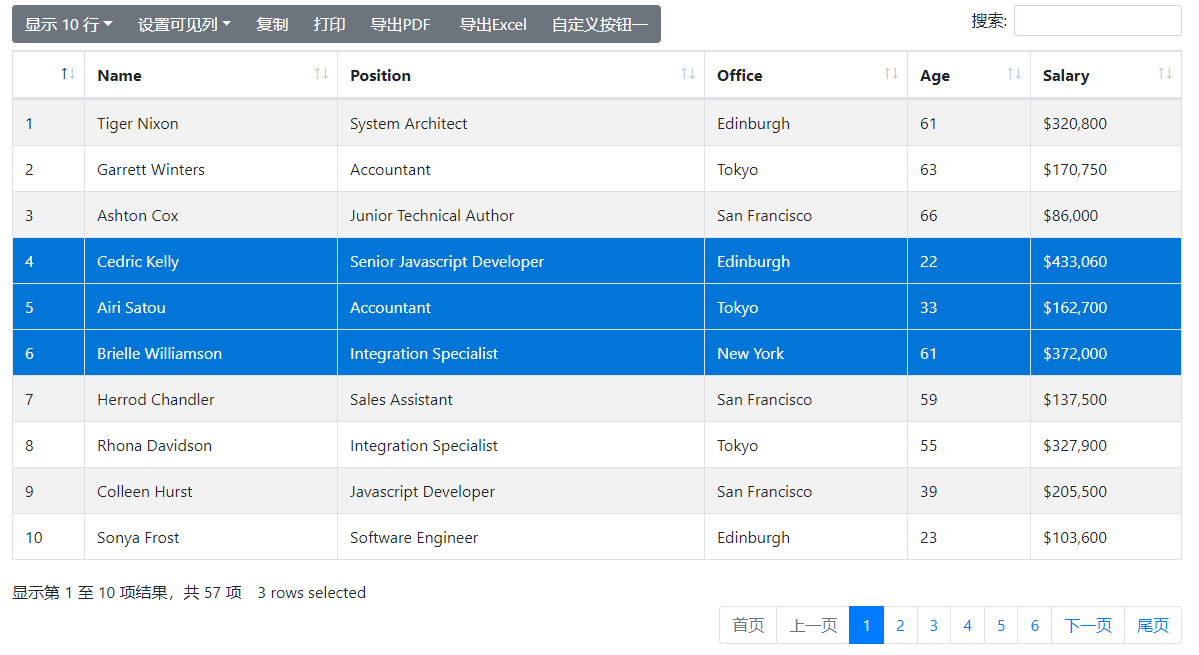Viewport: 1199px width, 655px height.
Task: Select the Sonya Frost name cell
Action: click(x=210, y=537)
